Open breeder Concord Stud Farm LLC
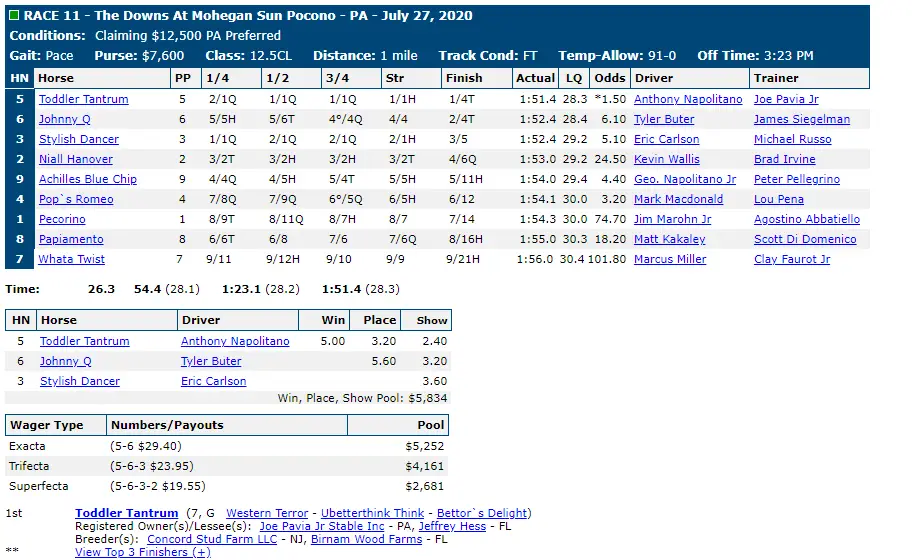The image size is (921, 560). tap(212, 539)
